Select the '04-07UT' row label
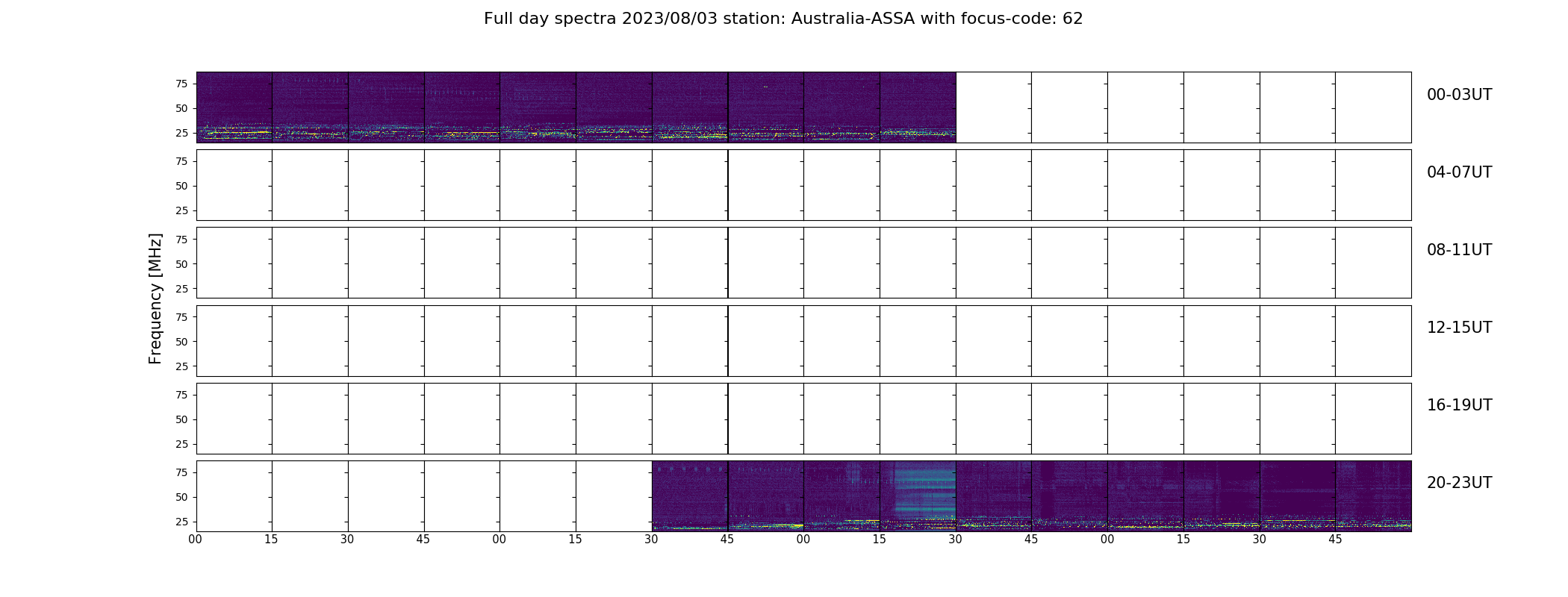 coord(1459,172)
